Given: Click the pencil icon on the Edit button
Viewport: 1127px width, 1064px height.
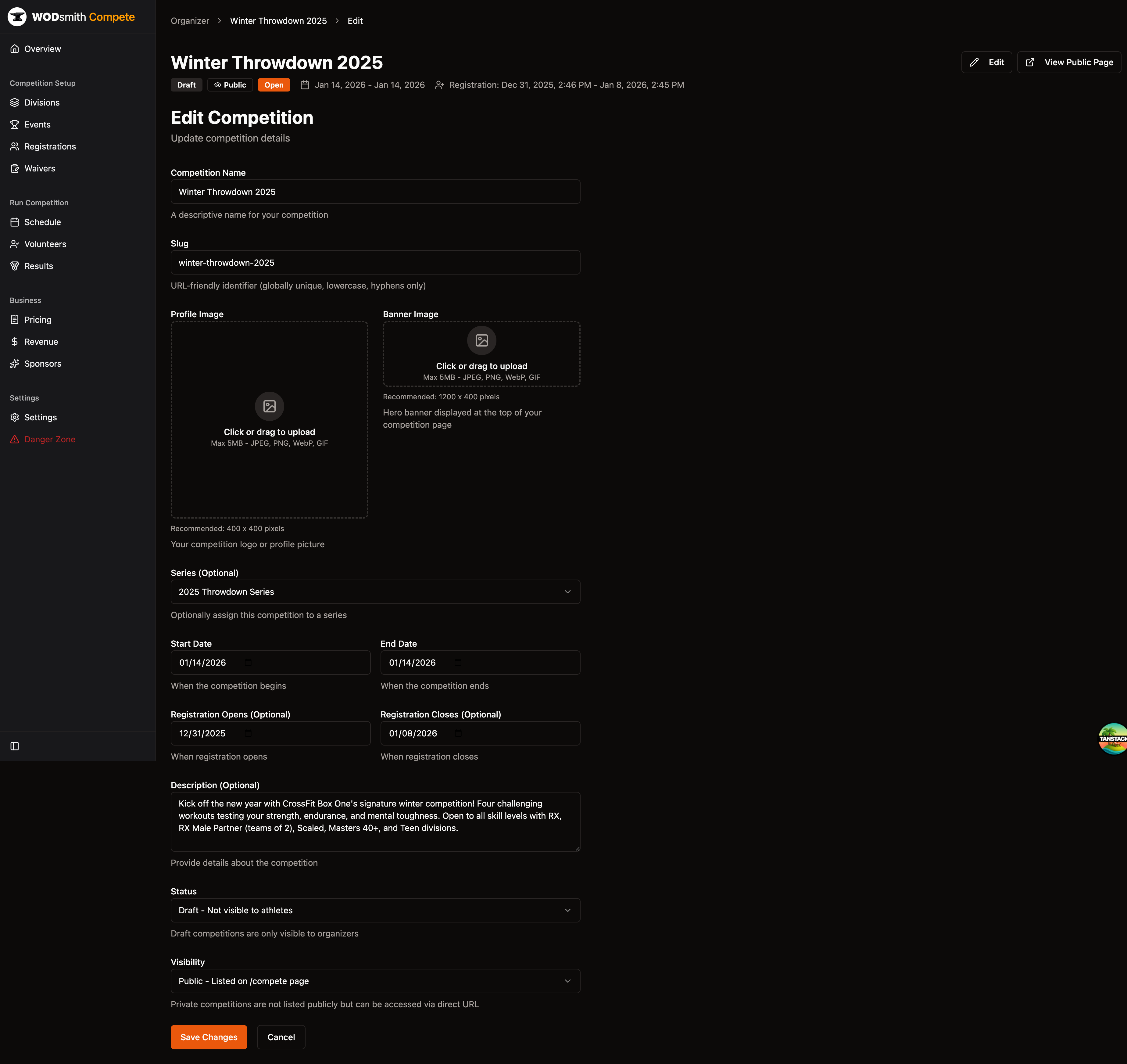Looking at the screenshot, I should 974,63.
